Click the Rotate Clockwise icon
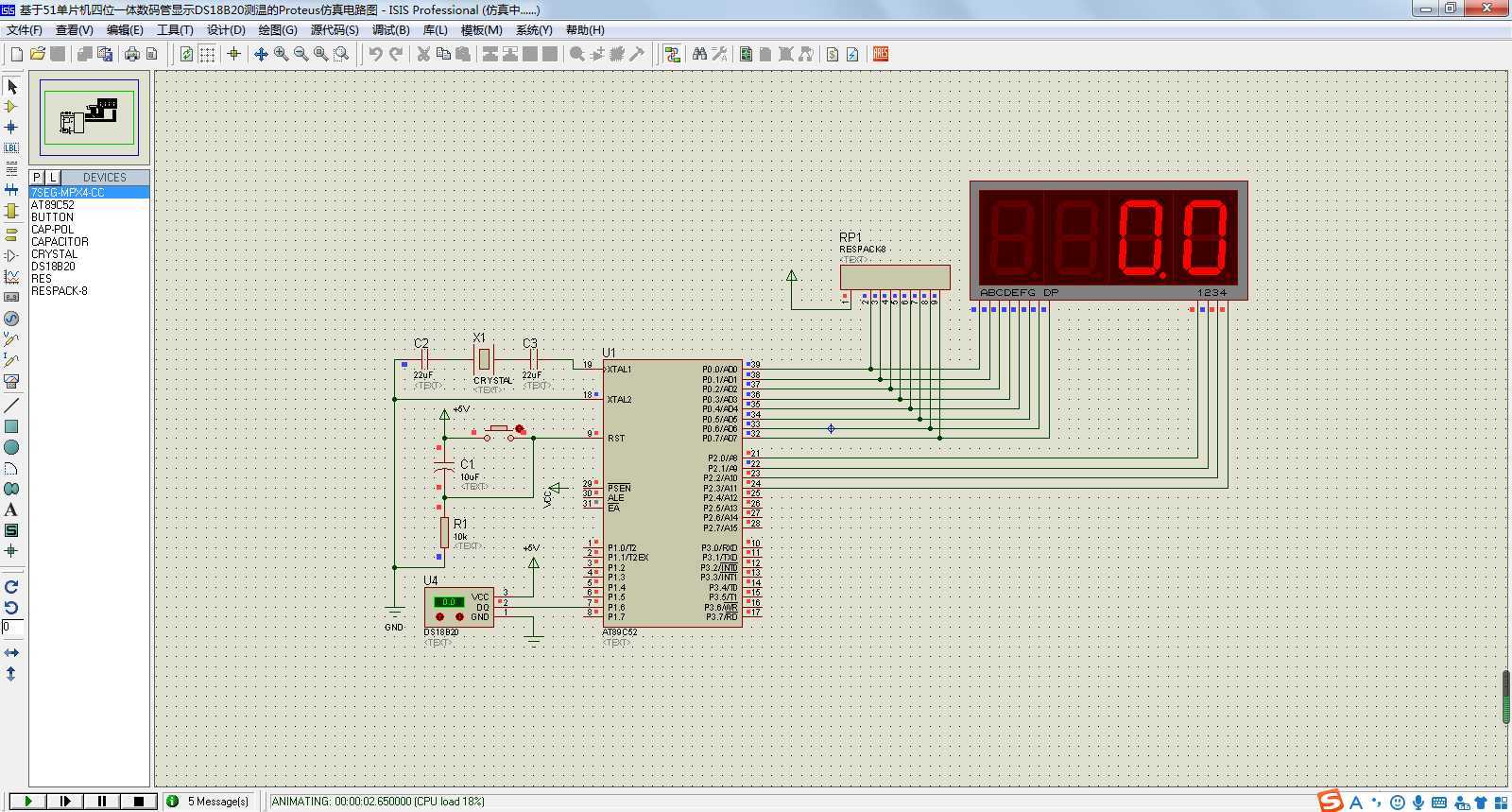The image size is (1512, 812). pyautogui.click(x=11, y=586)
